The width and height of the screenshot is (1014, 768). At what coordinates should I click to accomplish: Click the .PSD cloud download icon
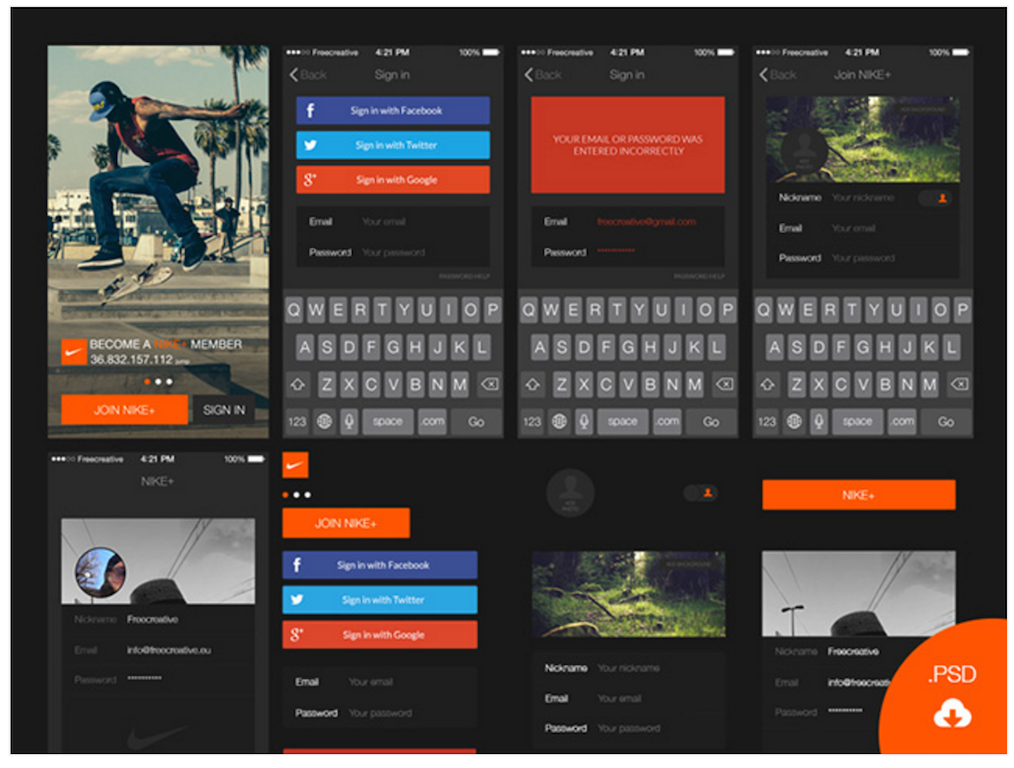click(952, 714)
